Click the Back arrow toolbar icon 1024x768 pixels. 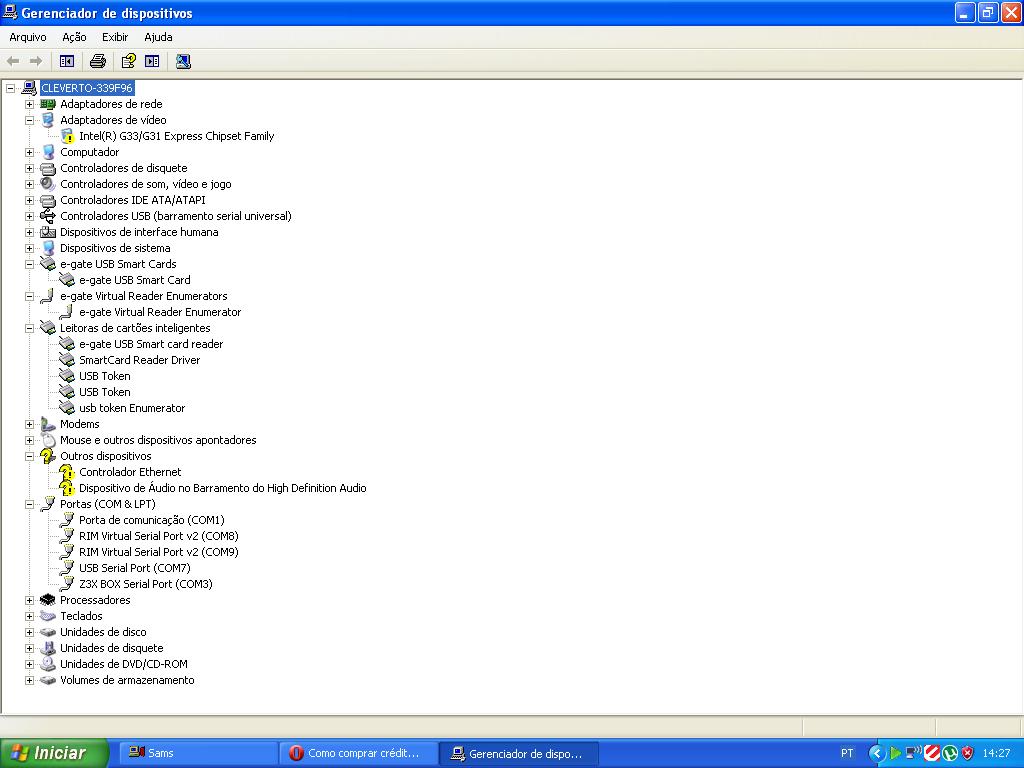tap(13, 61)
